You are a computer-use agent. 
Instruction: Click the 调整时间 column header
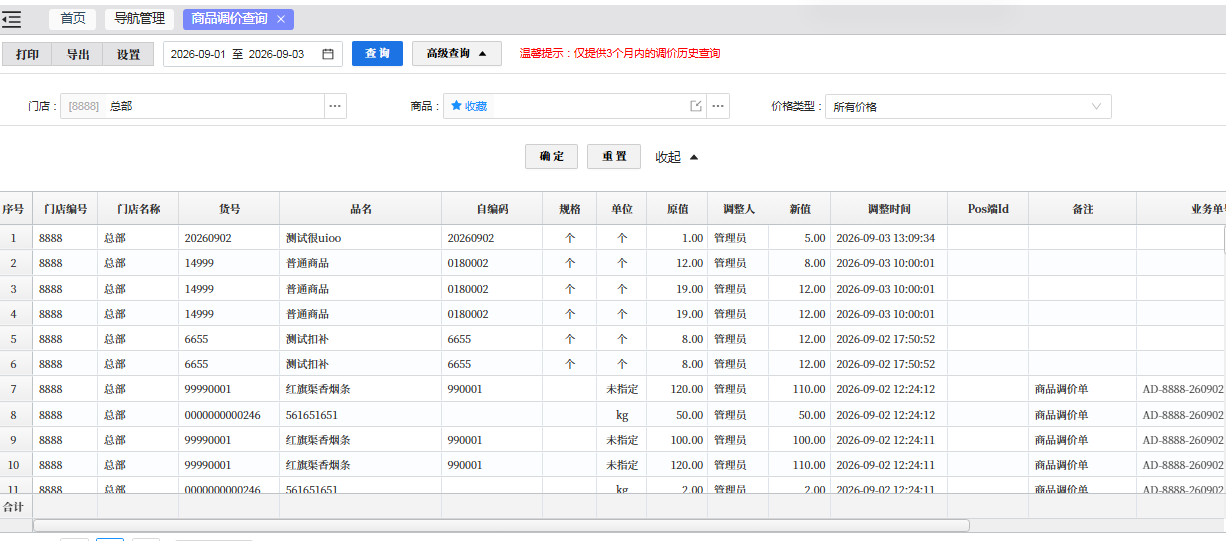pos(889,209)
